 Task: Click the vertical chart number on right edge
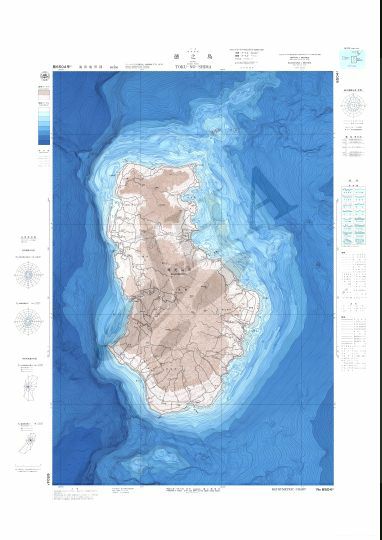pyautogui.click(x=337, y=80)
